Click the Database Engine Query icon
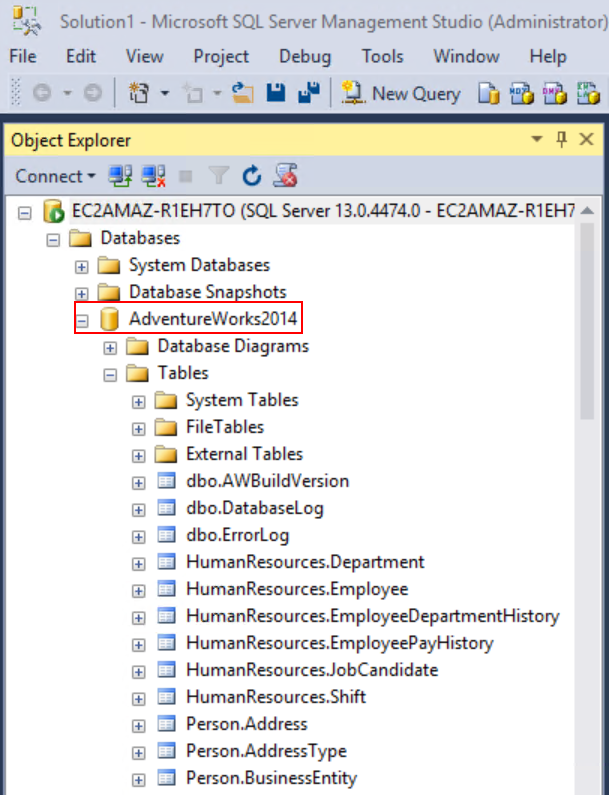 pos(488,93)
